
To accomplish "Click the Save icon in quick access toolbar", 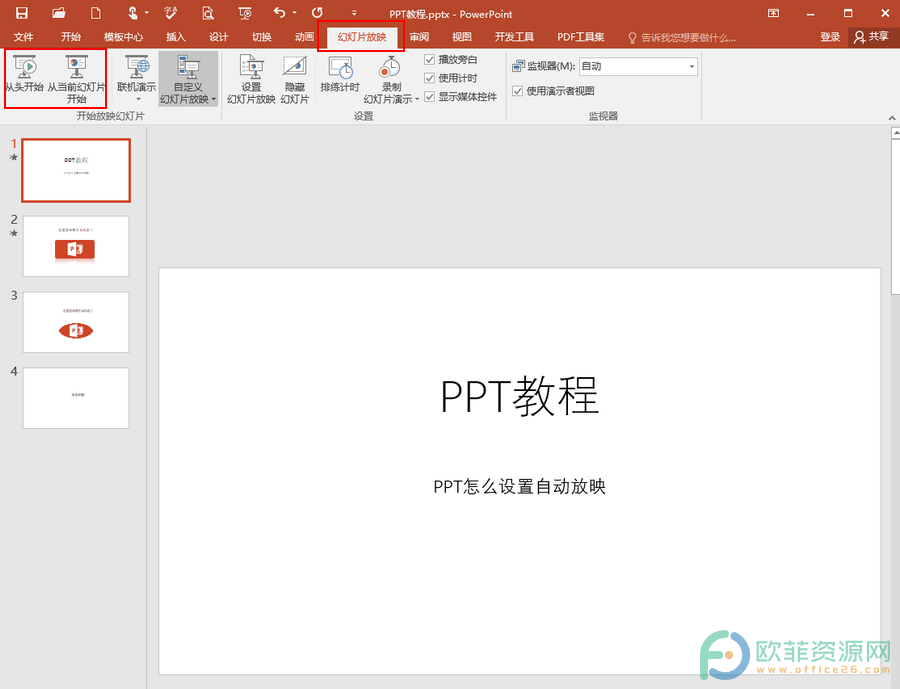I will point(22,13).
